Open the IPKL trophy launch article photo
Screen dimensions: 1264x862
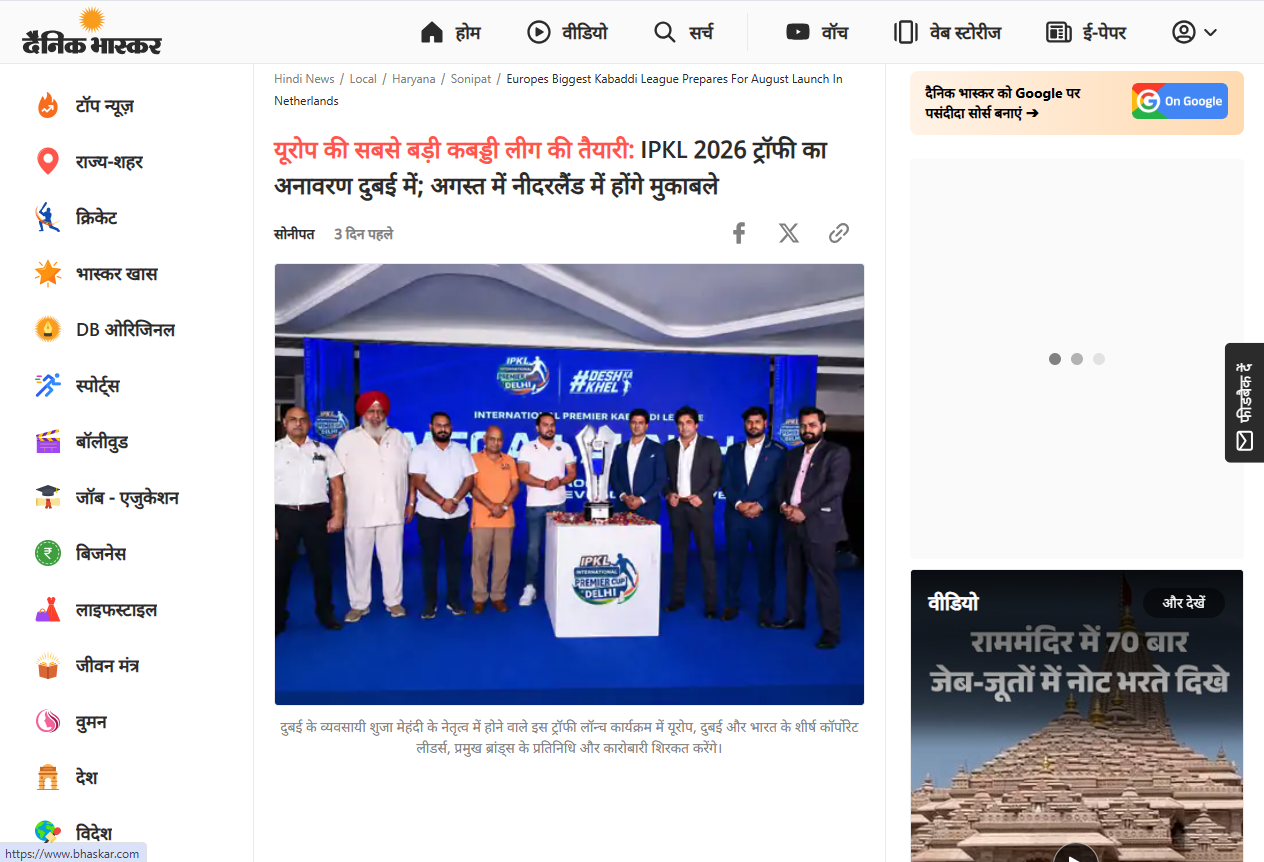[569, 484]
